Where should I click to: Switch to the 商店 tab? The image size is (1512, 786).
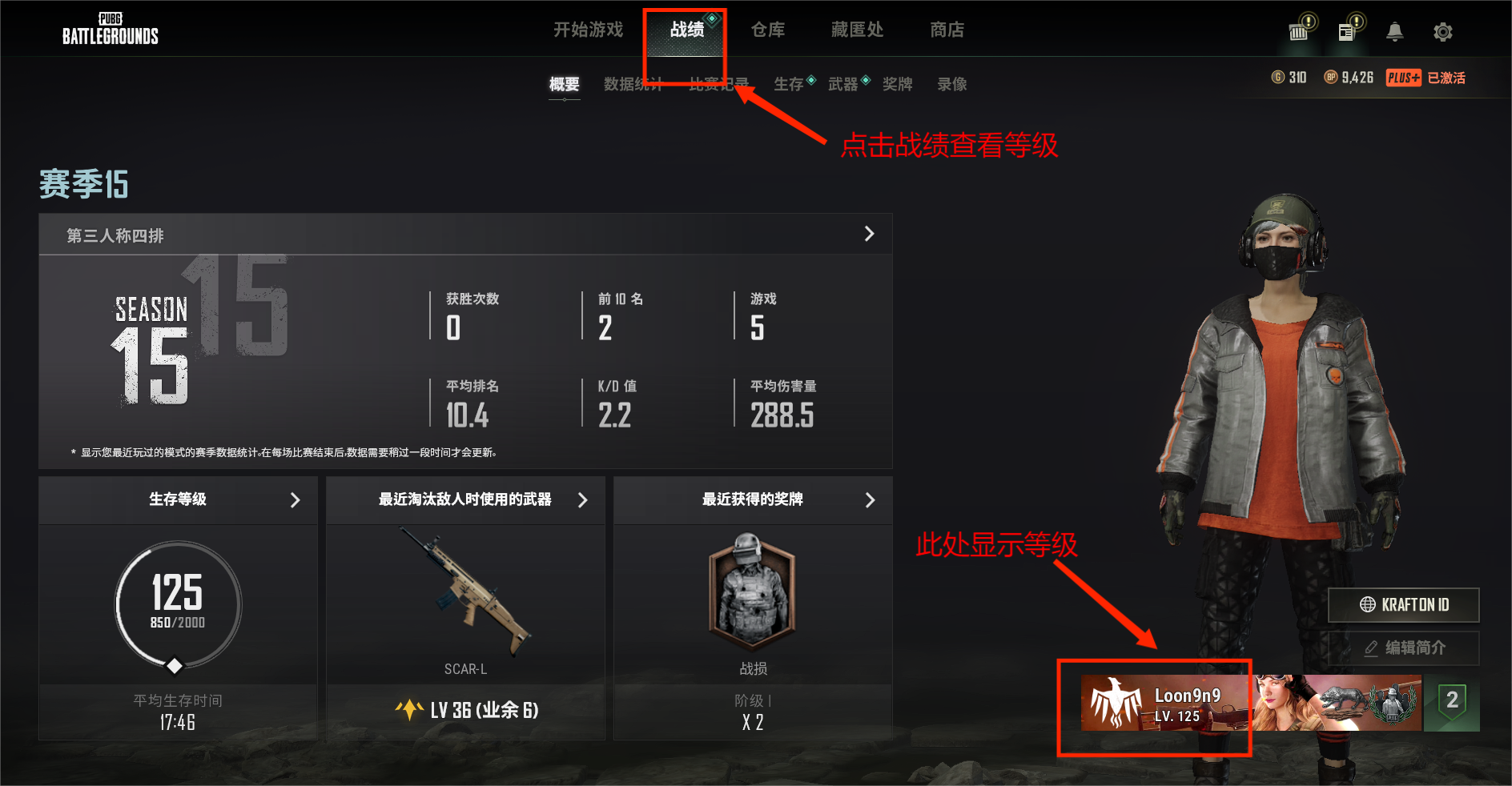click(947, 30)
